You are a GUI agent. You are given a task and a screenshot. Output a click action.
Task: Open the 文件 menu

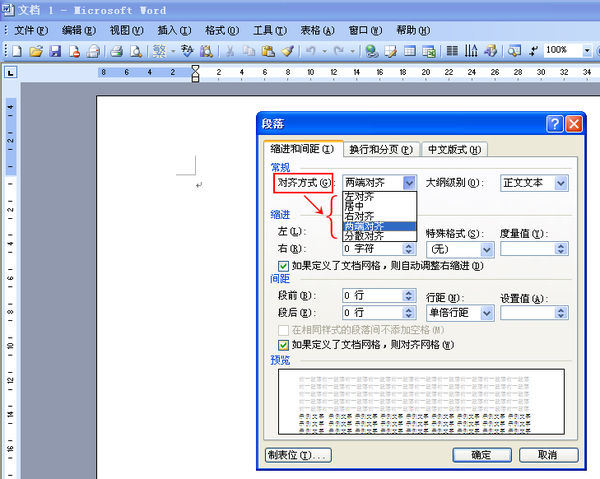[x=31, y=30]
